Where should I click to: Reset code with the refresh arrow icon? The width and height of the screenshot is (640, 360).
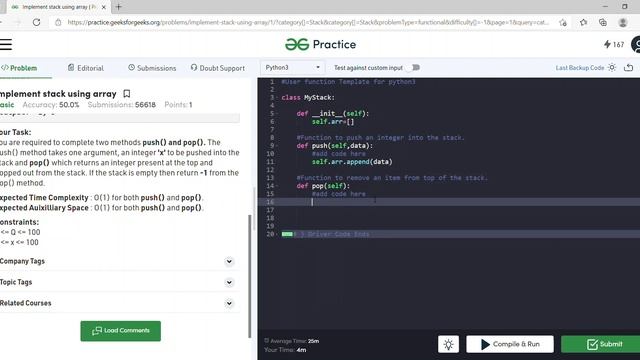[x=629, y=68]
